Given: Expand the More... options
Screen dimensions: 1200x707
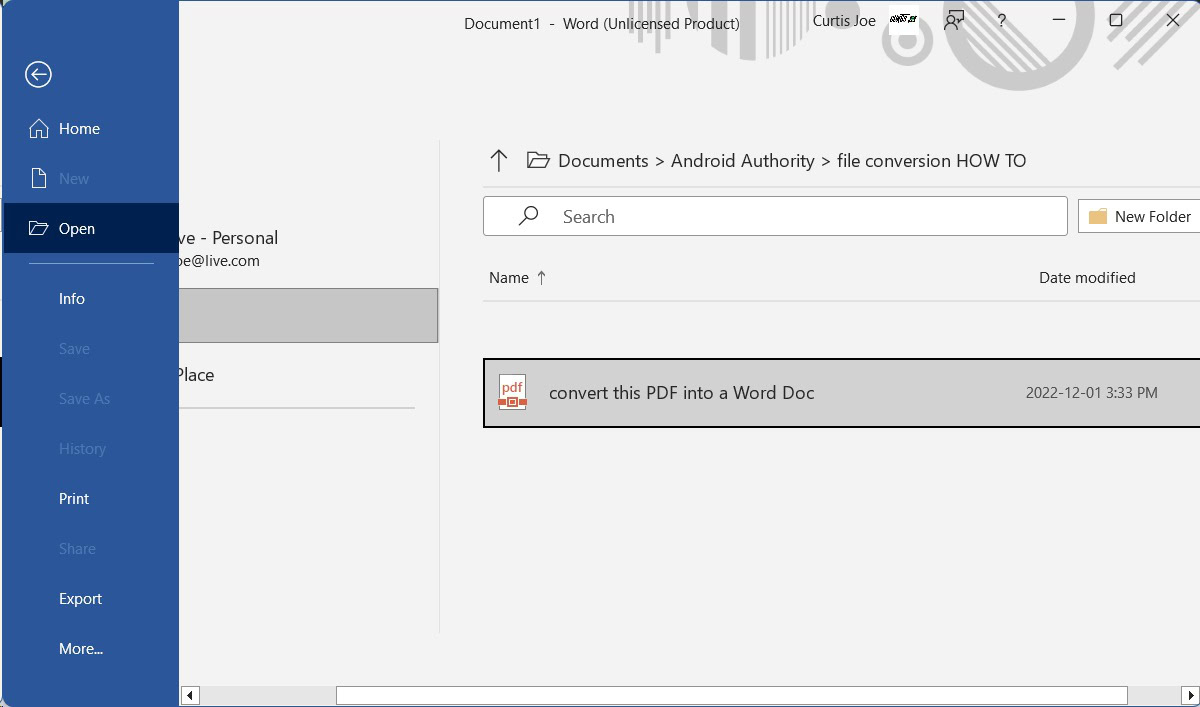Looking at the screenshot, I should (x=81, y=649).
